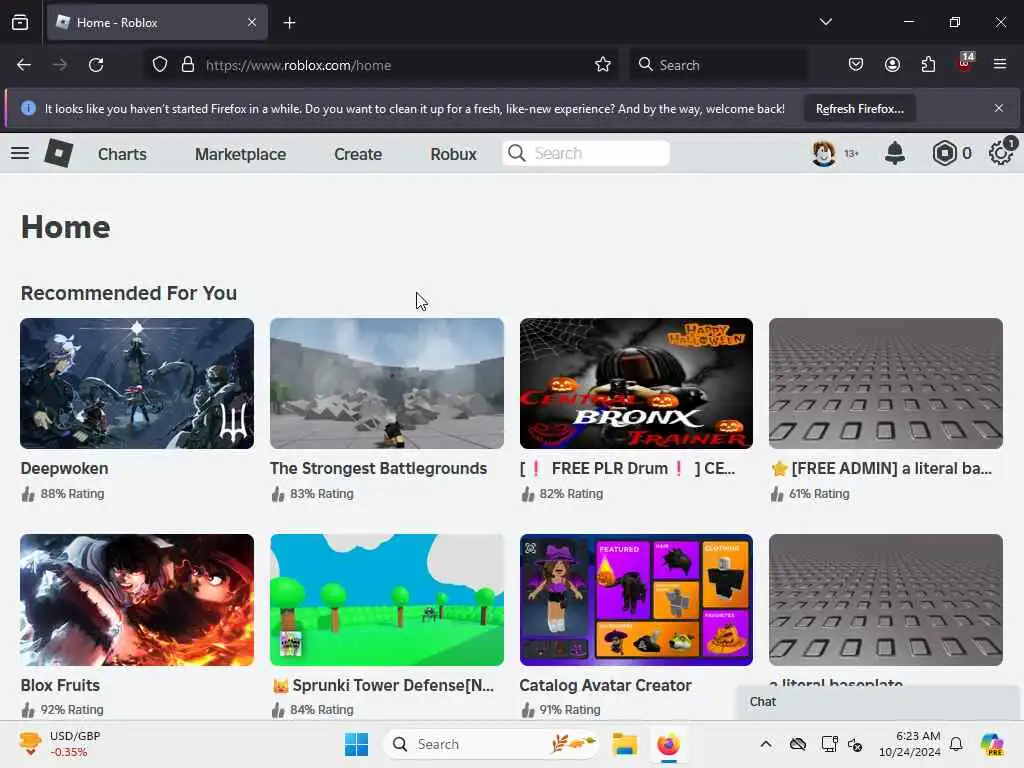Open the Firefox account icon
The image size is (1024, 768).
(x=892, y=65)
